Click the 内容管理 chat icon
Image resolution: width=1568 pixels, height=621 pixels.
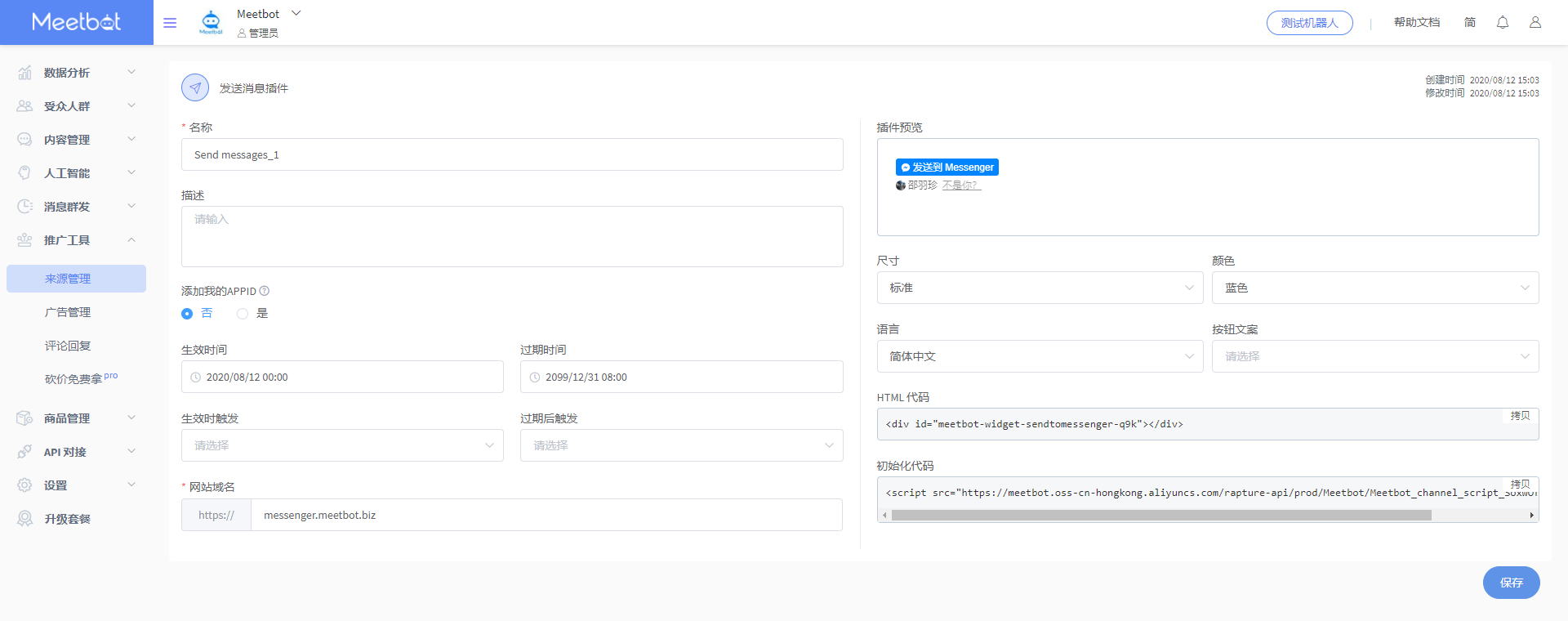(x=24, y=140)
